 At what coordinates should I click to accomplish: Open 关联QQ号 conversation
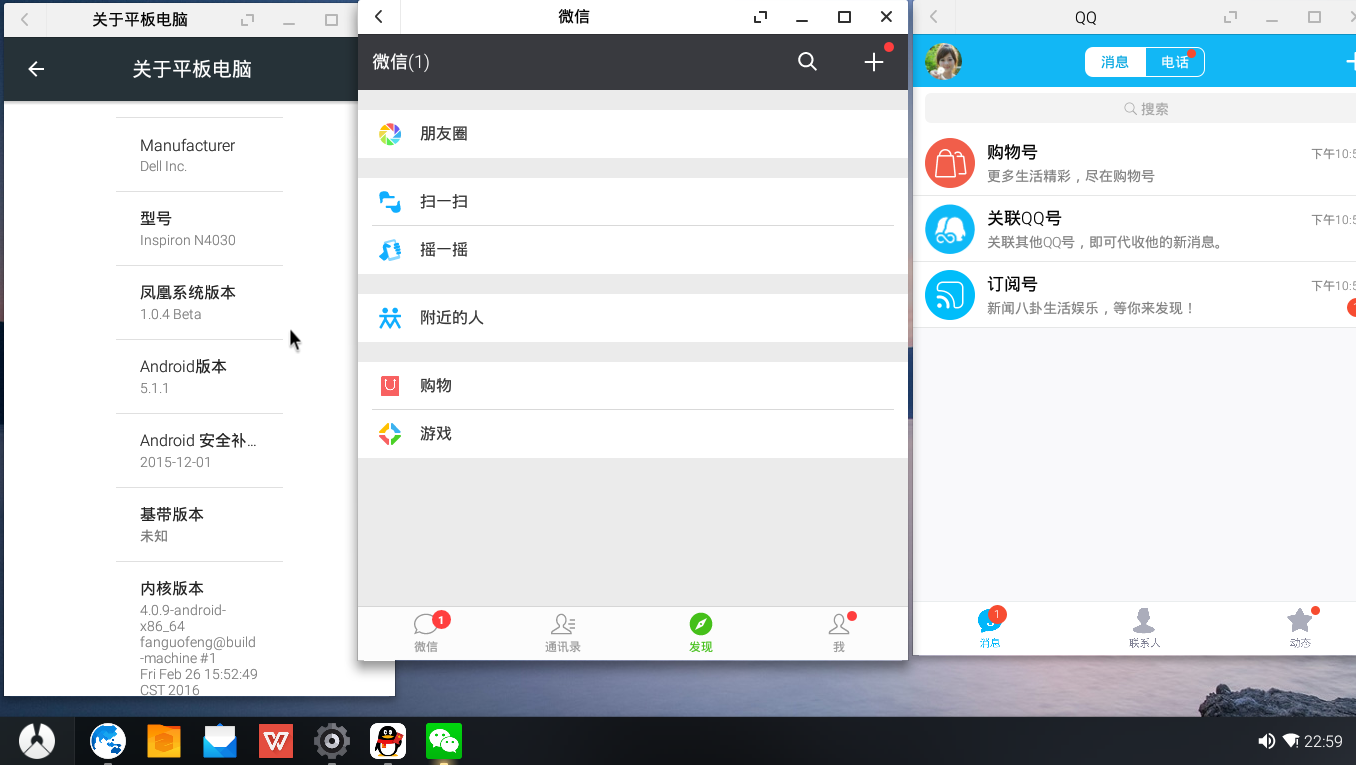point(1134,229)
